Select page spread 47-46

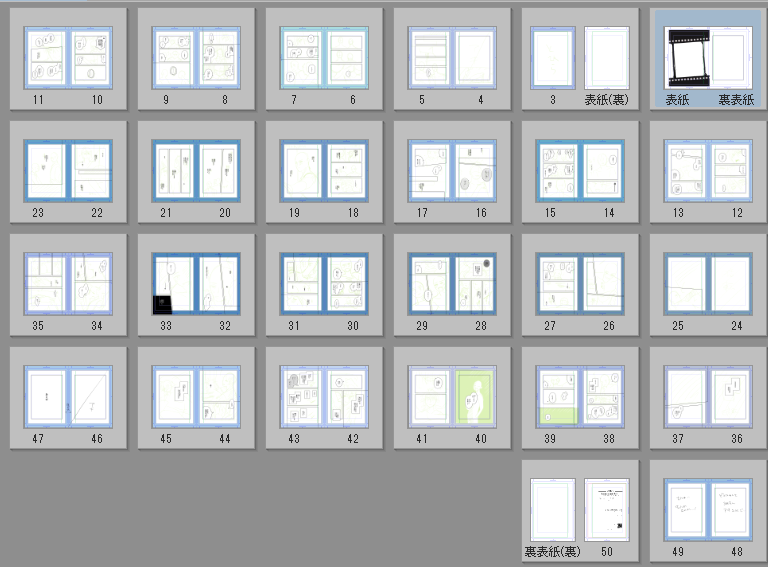click(68, 397)
